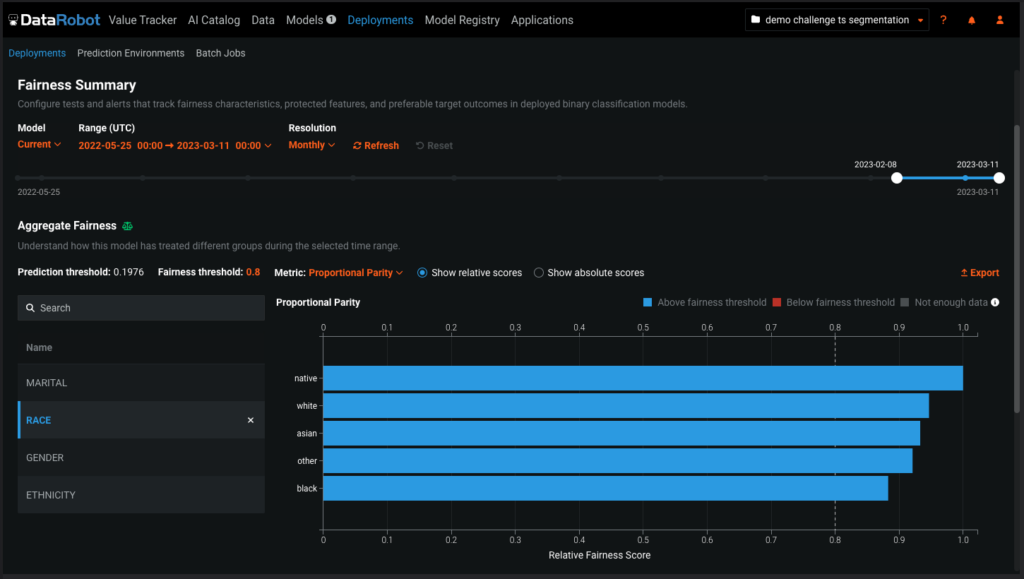Click the page vertical scrollbar
Viewport: 1024px width, 579px height.
(x=1017, y=268)
